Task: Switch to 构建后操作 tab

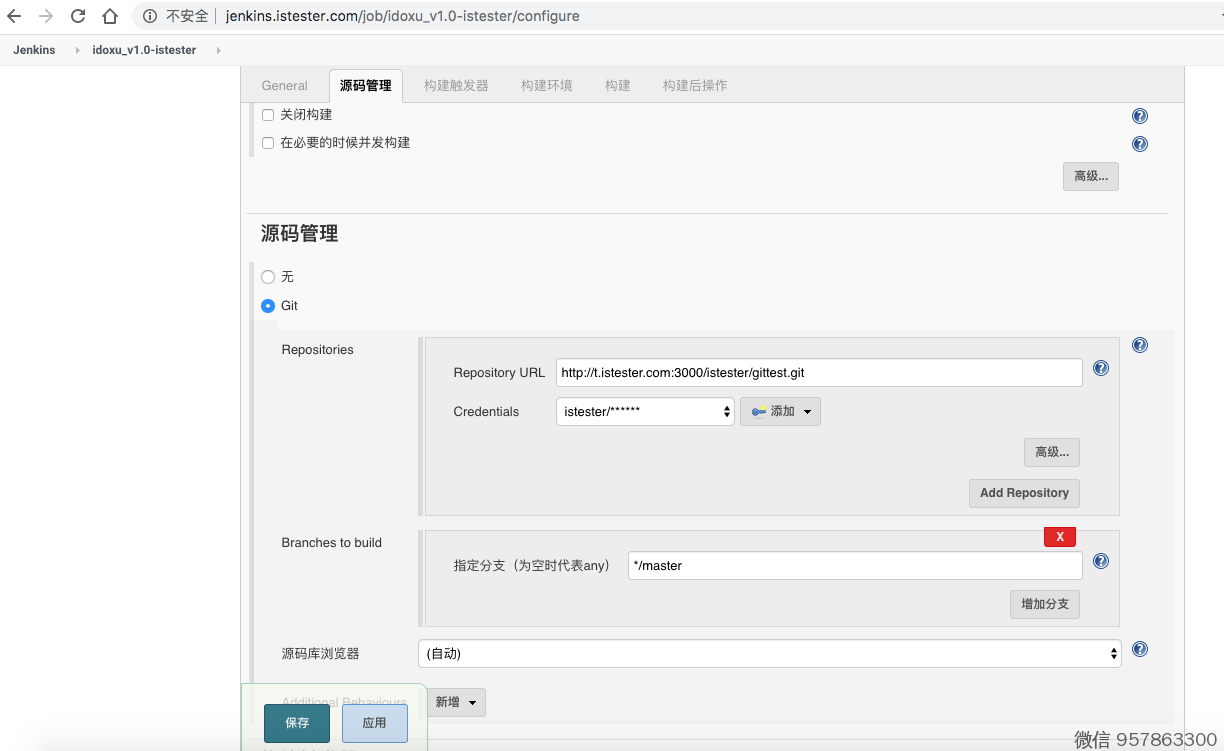Action: click(694, 86)
